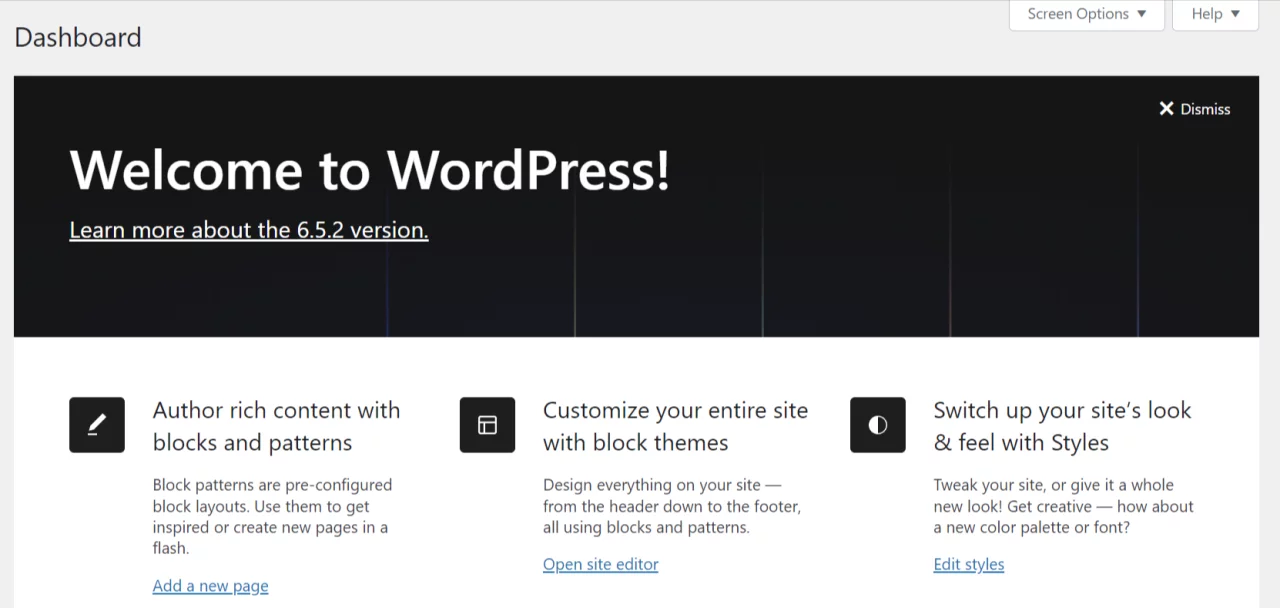Click the Dismiss text in welcome panel

point(1205,109)
